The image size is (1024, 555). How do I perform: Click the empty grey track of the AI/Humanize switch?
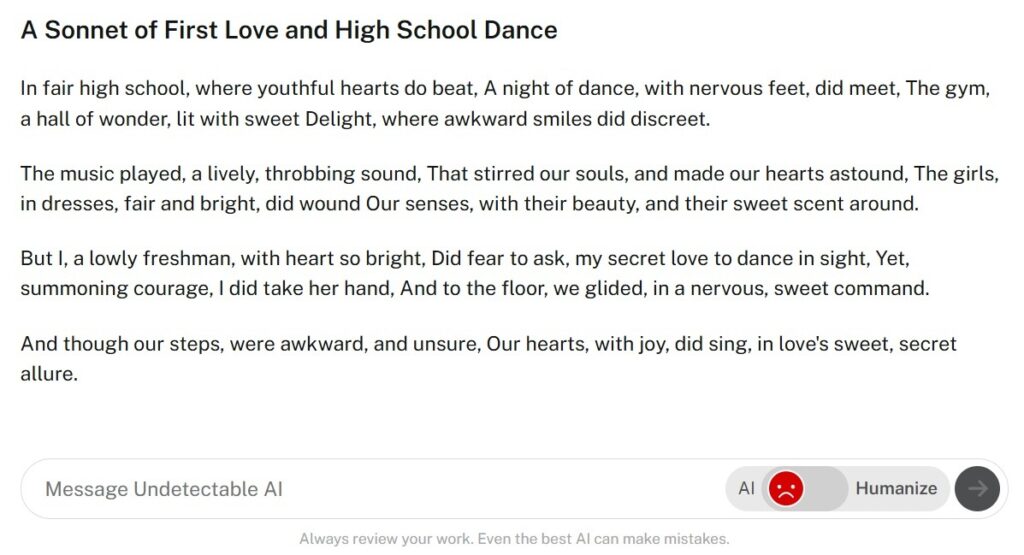[x=827, y=488]
